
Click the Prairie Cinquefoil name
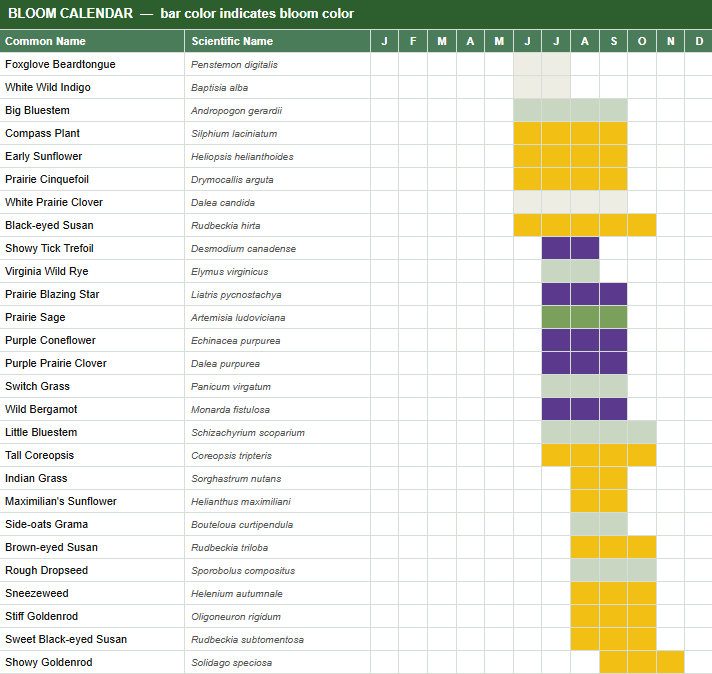(x=92, y=179)
